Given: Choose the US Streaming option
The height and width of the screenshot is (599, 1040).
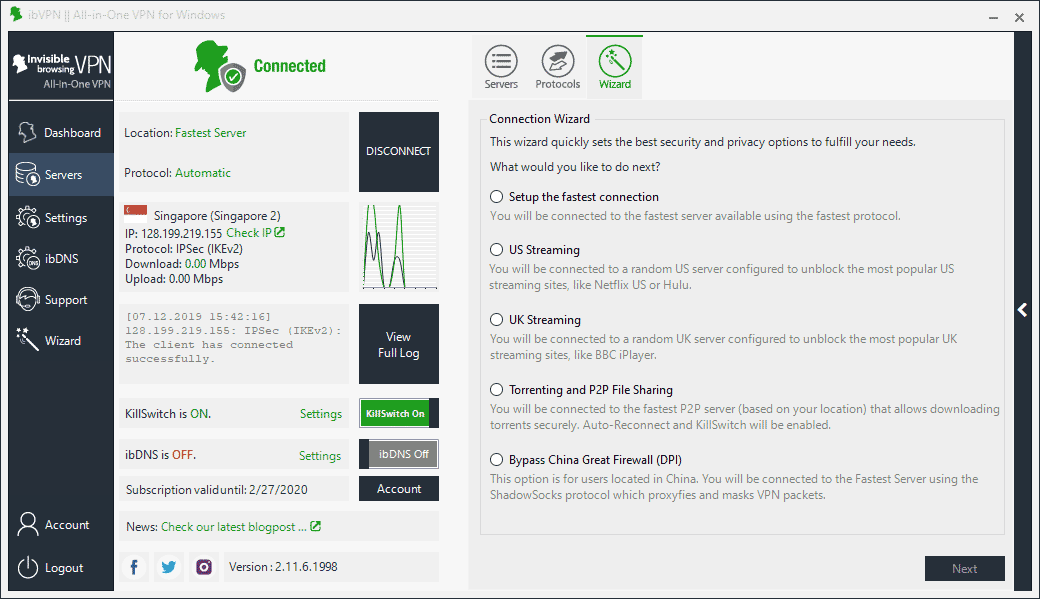Looking at the screenshot, I should [496, 249].
